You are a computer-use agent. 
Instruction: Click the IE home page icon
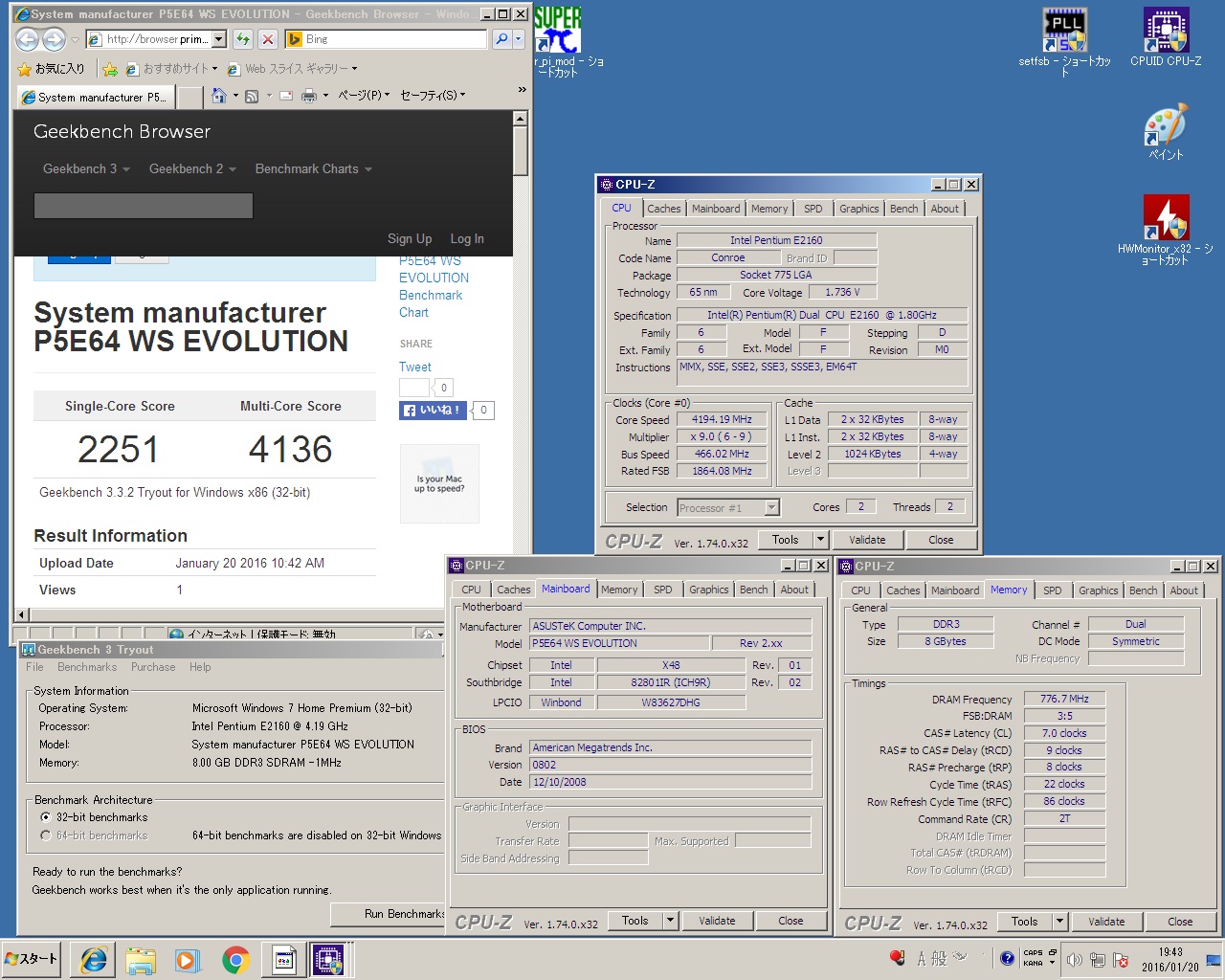(x=219, y=96)
